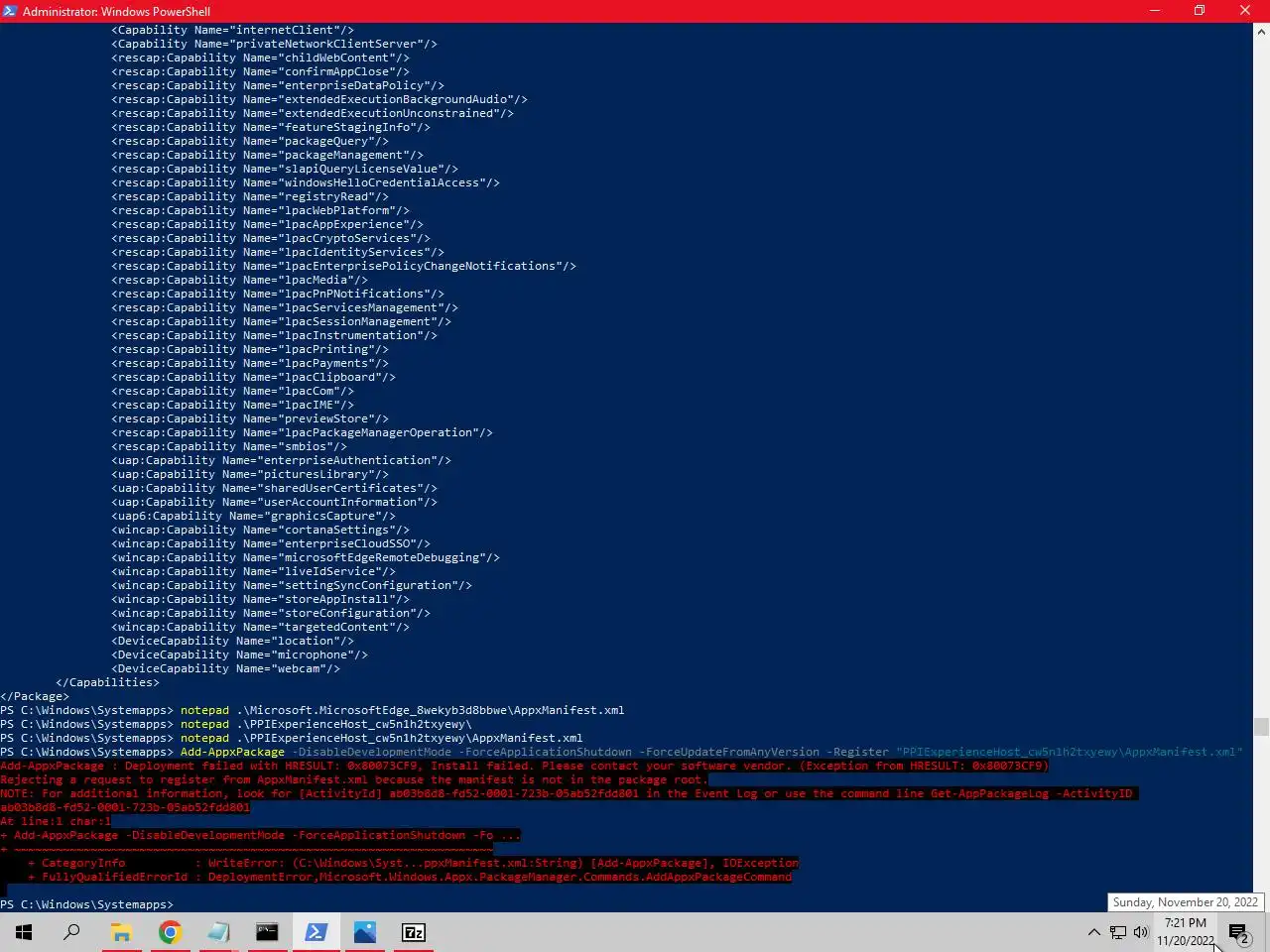This screenshot has width=1270, height=952.
Task: Click the closing '</Package>' tag
Action: pos(35,696)
